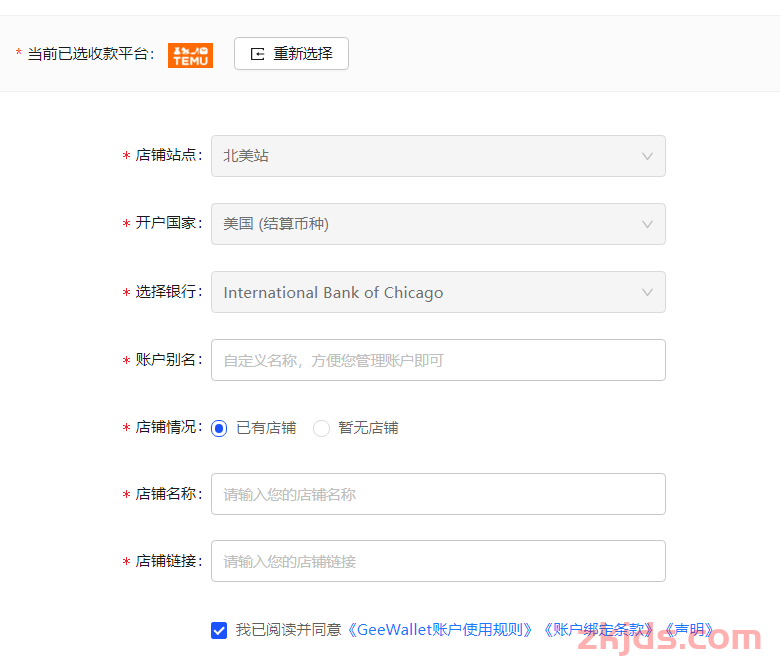780x669 pixels.
Task: Click the 店铺情况 label text
Action: (169, 427)
